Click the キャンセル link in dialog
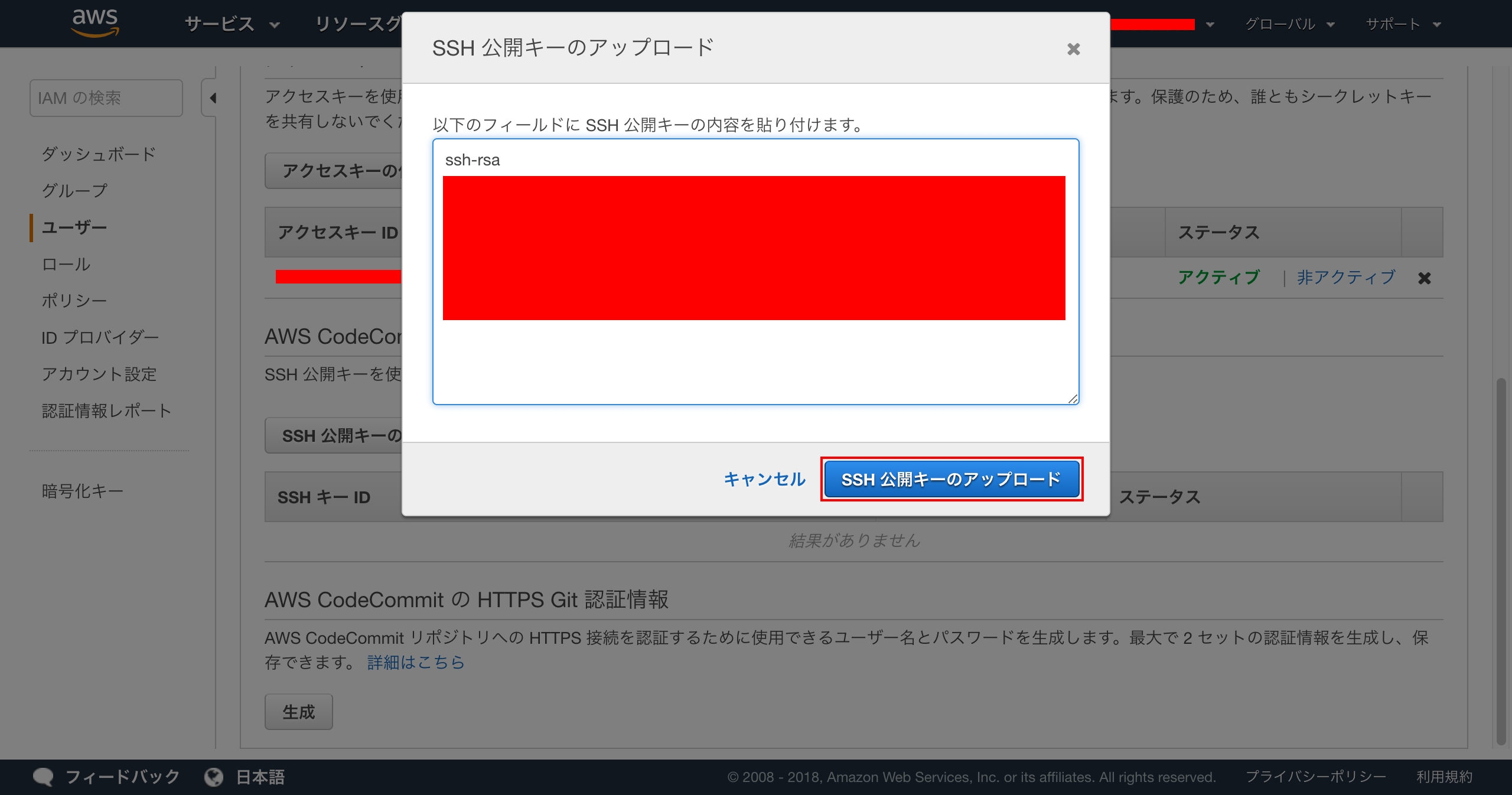 (764, 479)
